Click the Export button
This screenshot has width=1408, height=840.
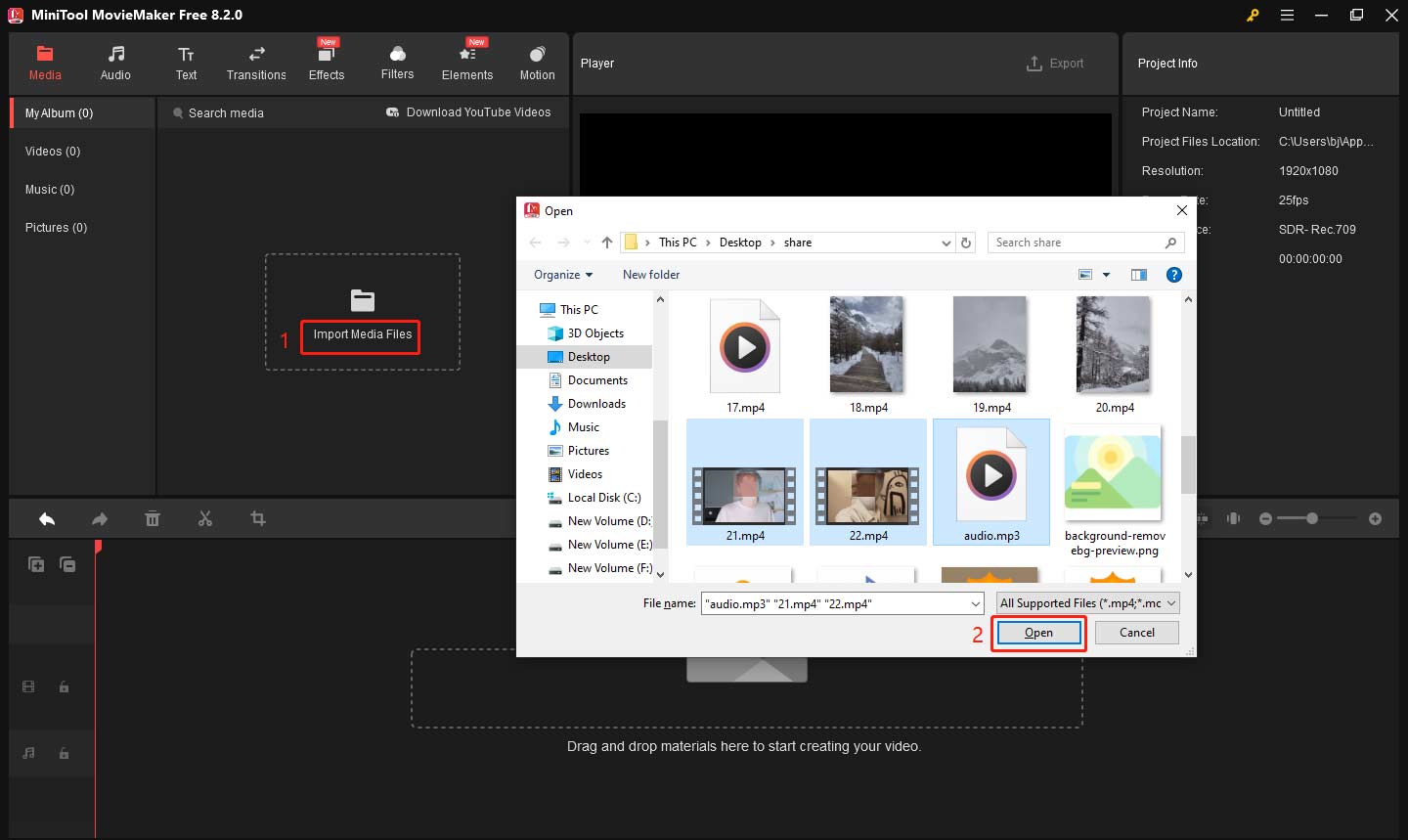click(1055, 64)
